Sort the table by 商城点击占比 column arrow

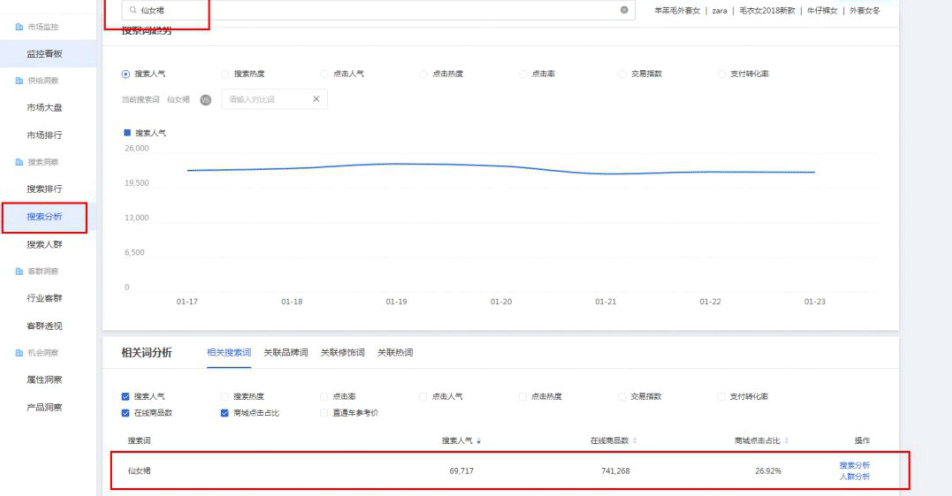(x=785, y=441)
